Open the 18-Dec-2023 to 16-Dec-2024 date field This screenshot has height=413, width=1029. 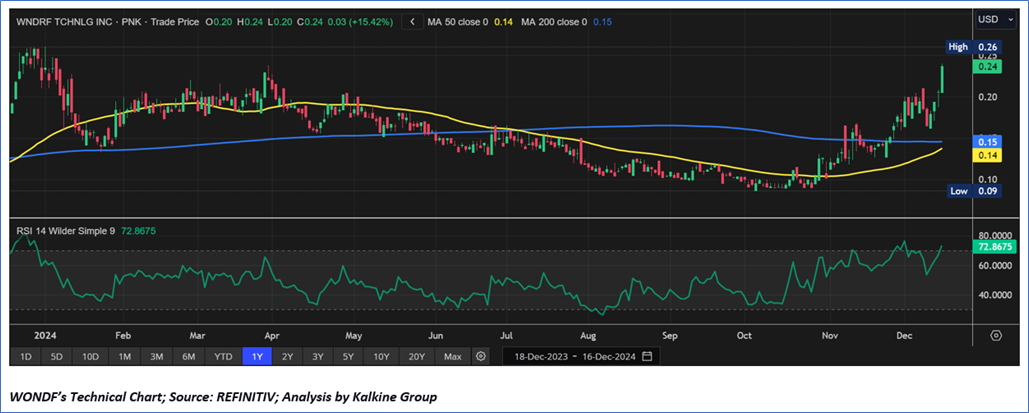click(x=574, y=356)
